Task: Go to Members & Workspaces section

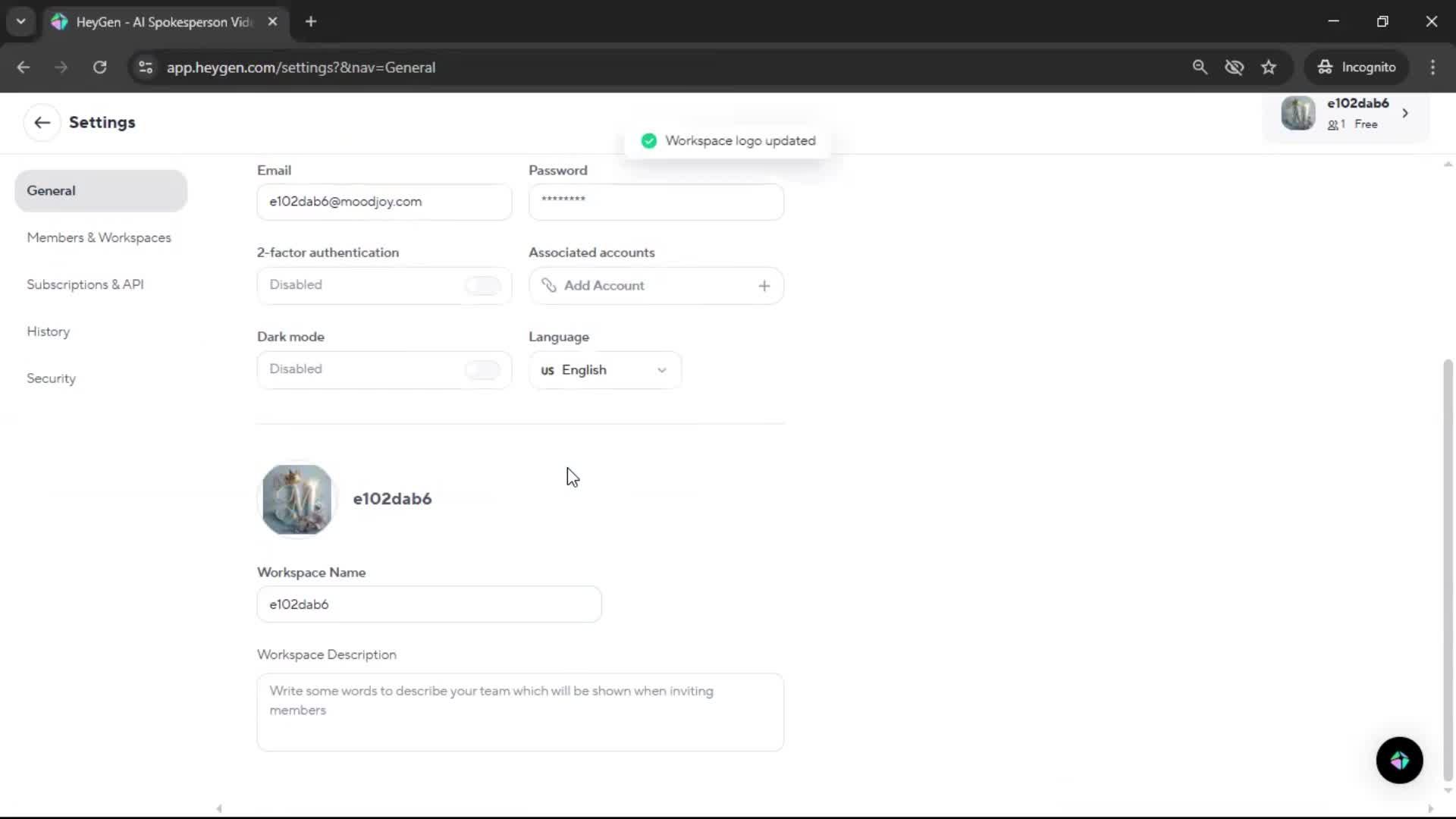Action: tap(99, 237)
